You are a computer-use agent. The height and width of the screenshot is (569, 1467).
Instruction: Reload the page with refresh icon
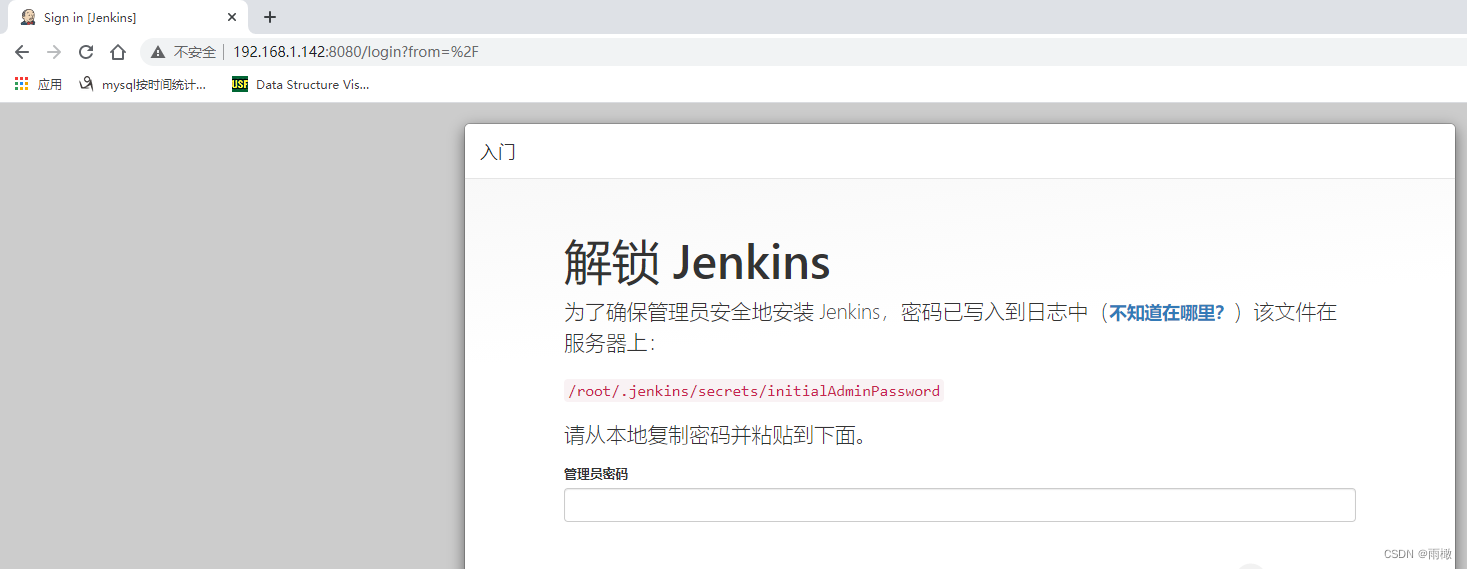(x=86, y=52)
